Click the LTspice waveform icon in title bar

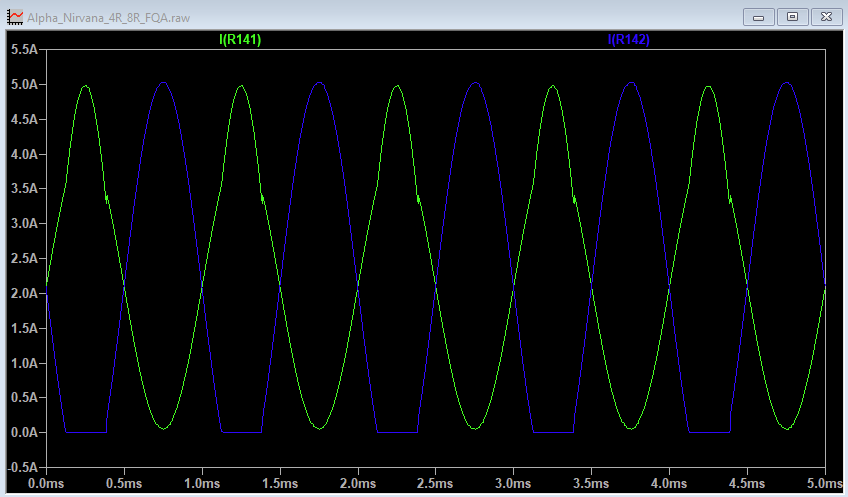pyautogui.click(x=15, y=17)
